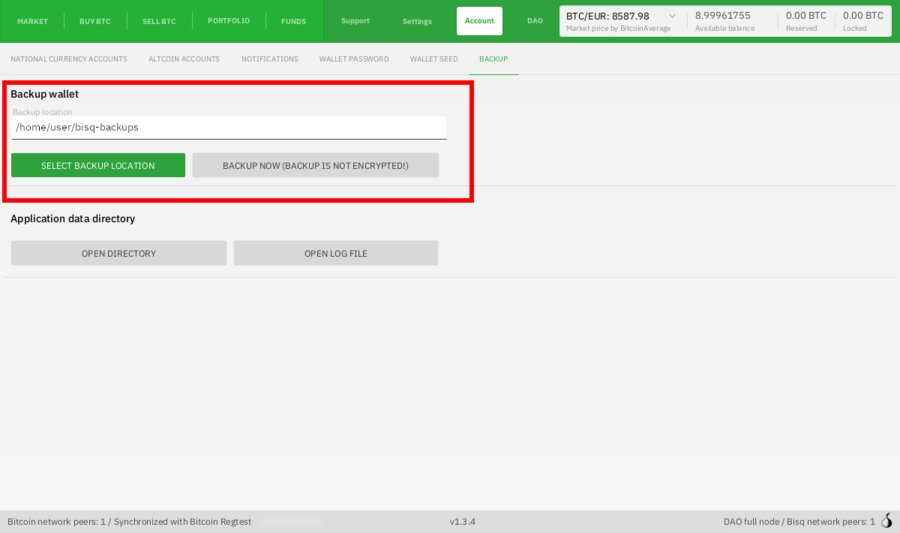Switch to National Currency Accounts tab
This screenshot has height=533, width=900.
[x=68, y=59]
